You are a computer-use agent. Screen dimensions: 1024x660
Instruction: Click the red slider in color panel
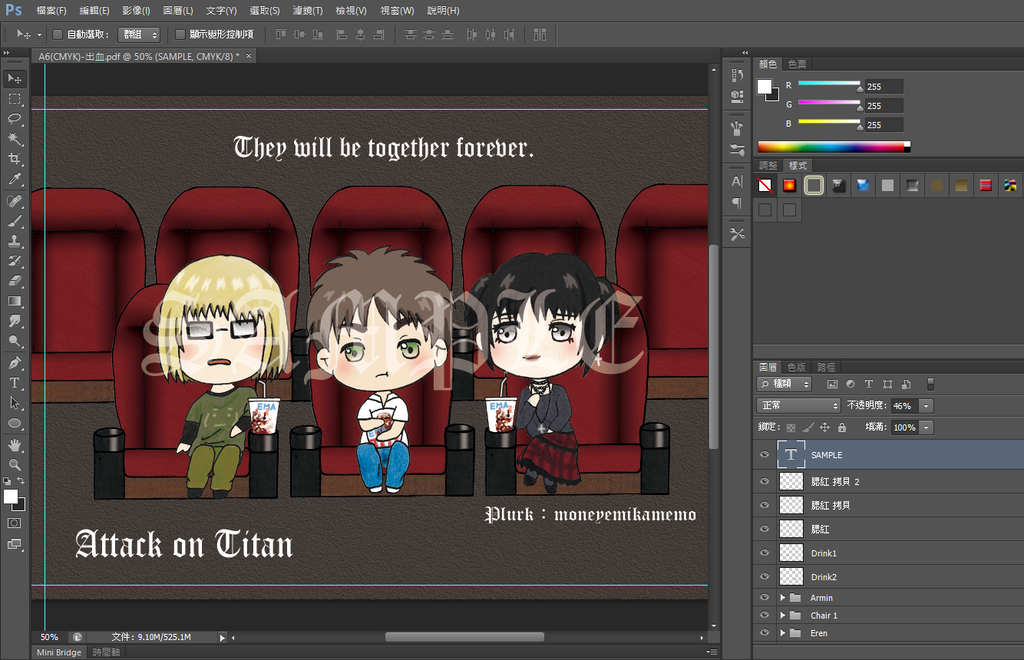click(829, 84)
